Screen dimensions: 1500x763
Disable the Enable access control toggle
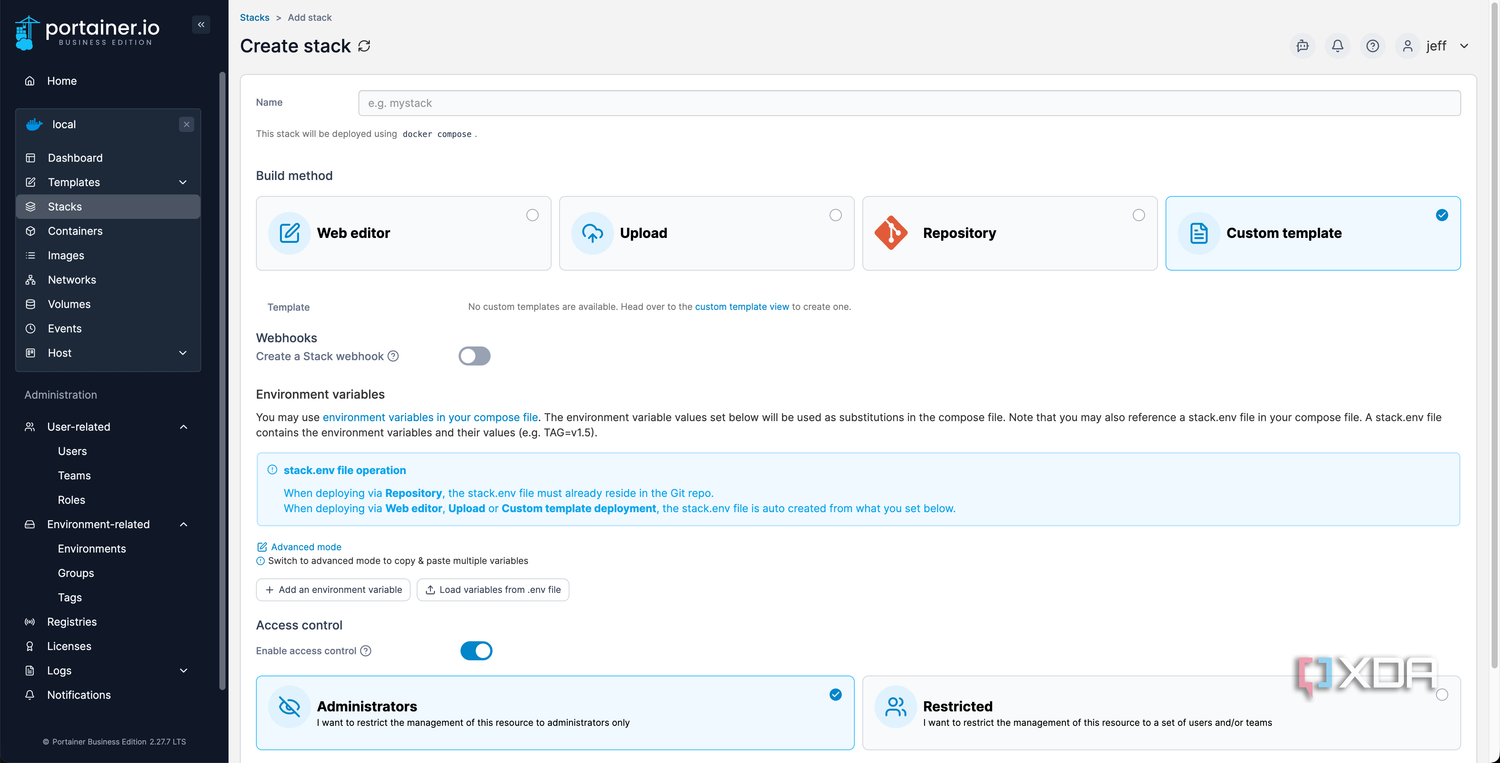(x=476, y=651)
